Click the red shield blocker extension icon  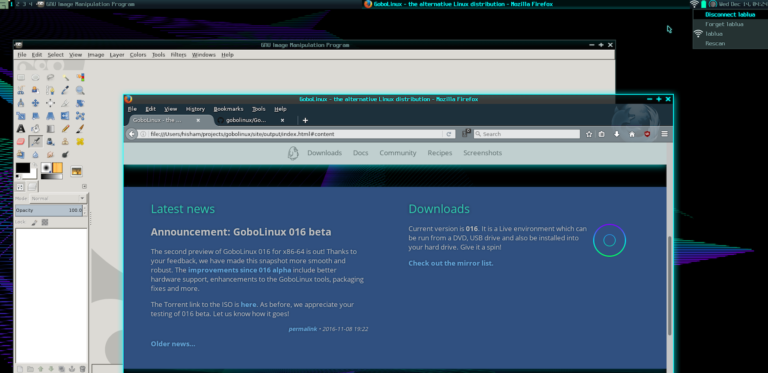coord(647,134)
